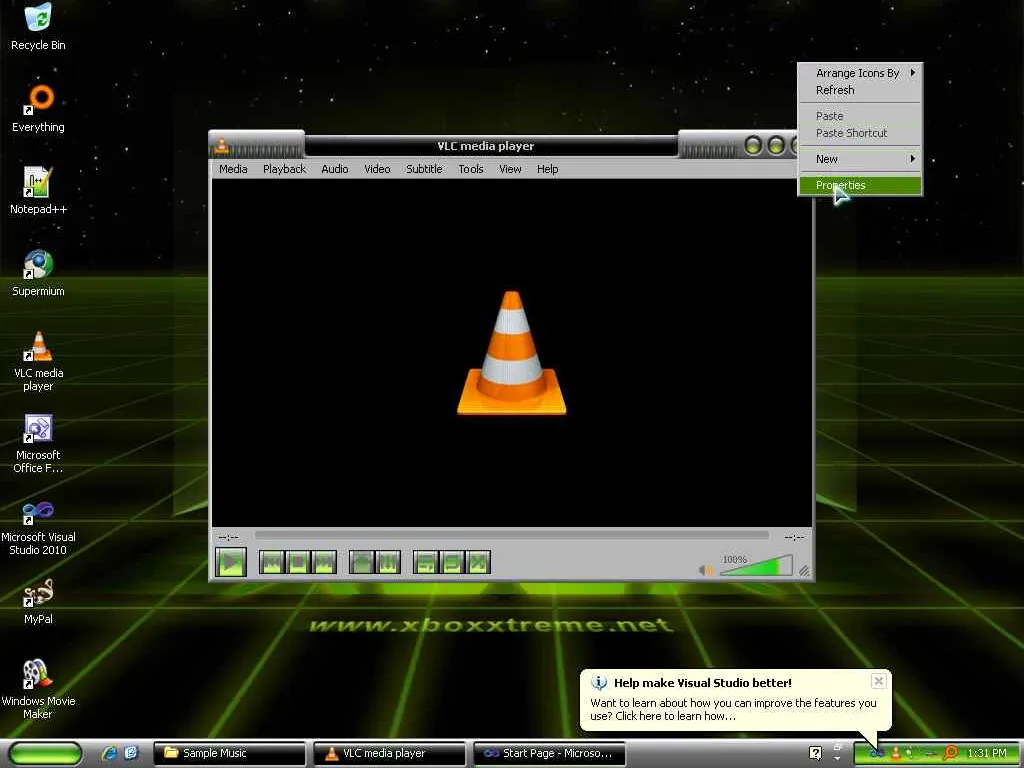The height and width of the screenshot is (768, 1024).
Task: Select the MyPal desktop icon
Action: click(38, 601)
